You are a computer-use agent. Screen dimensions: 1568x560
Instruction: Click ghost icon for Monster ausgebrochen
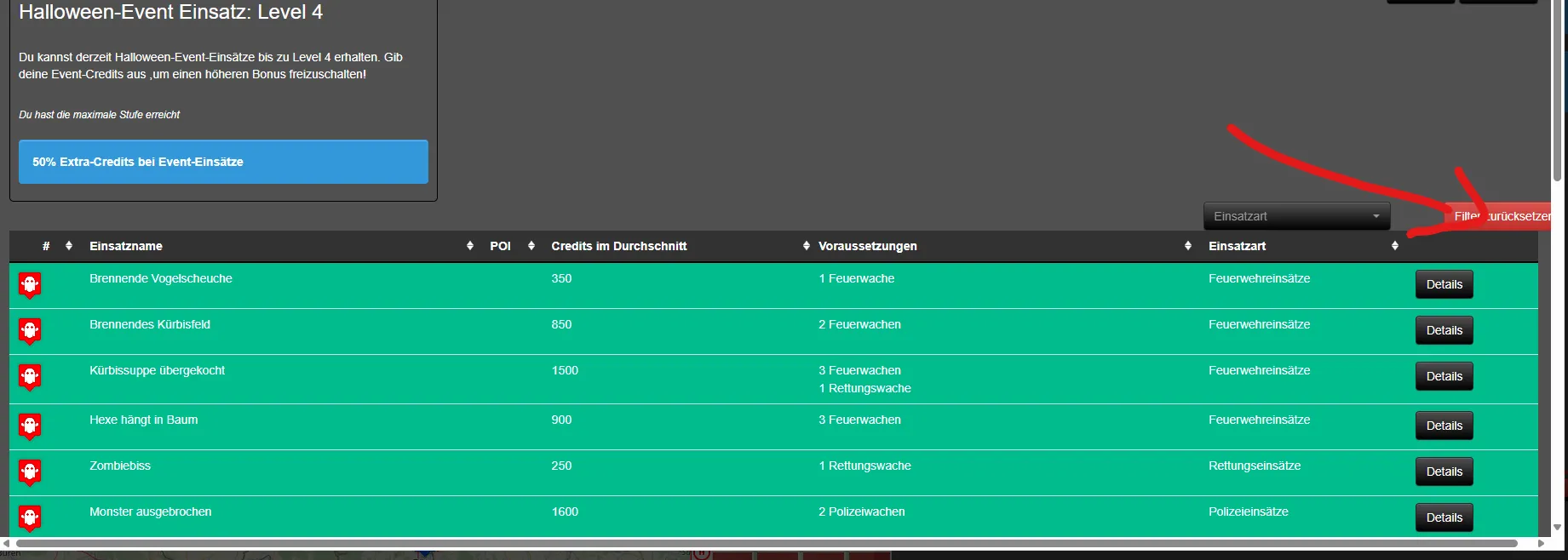point(30,517)
